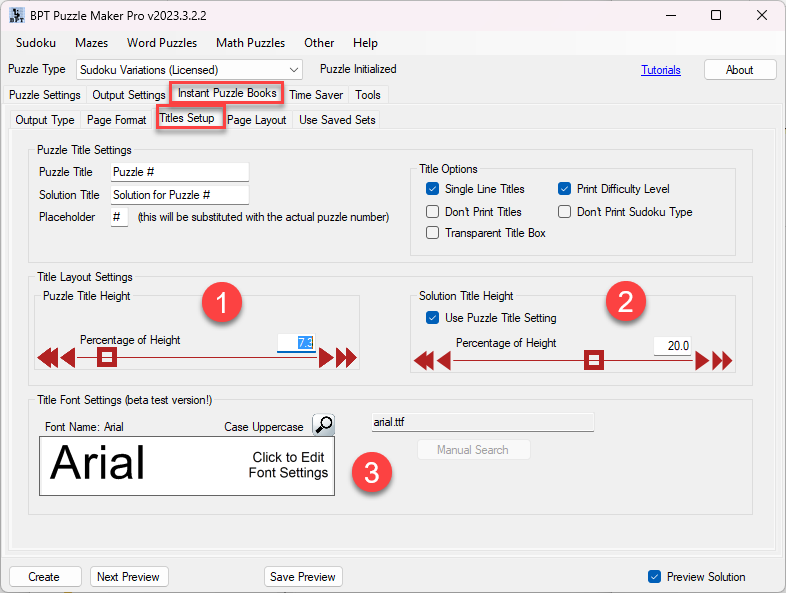Open the Tutorials link
The height and width of the screenshot is (593, 786).
click(x=660, y=70)
